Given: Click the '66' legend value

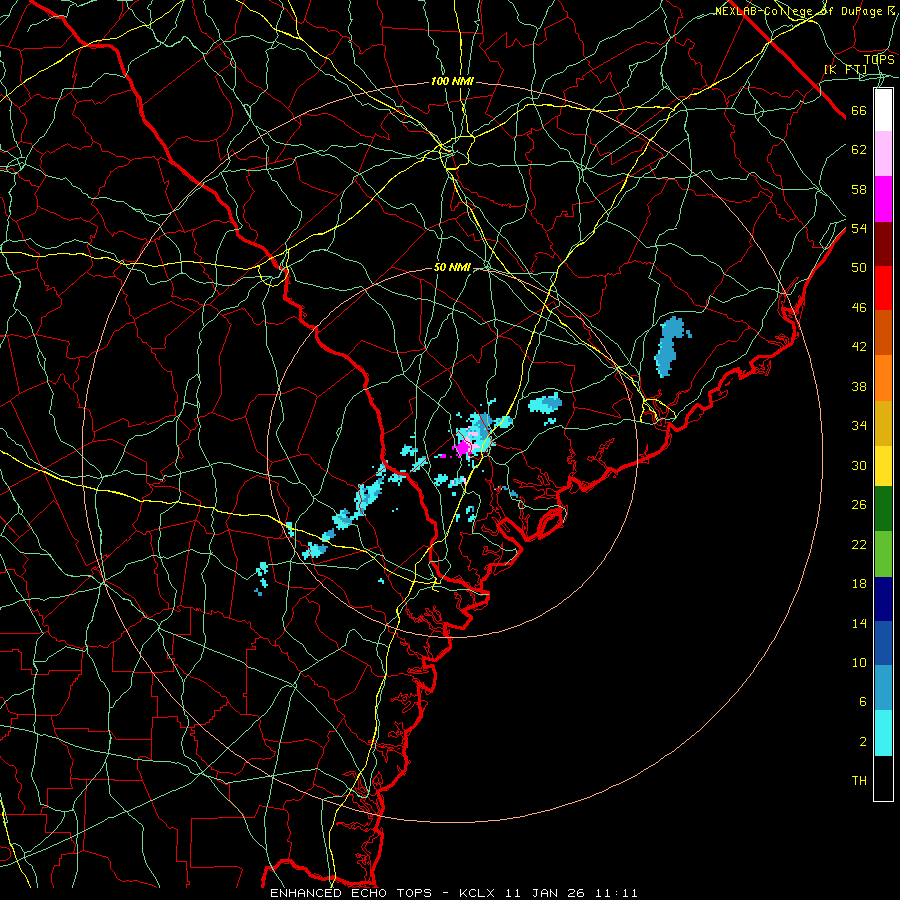Looking at the screenshot, I should point(859,111).
